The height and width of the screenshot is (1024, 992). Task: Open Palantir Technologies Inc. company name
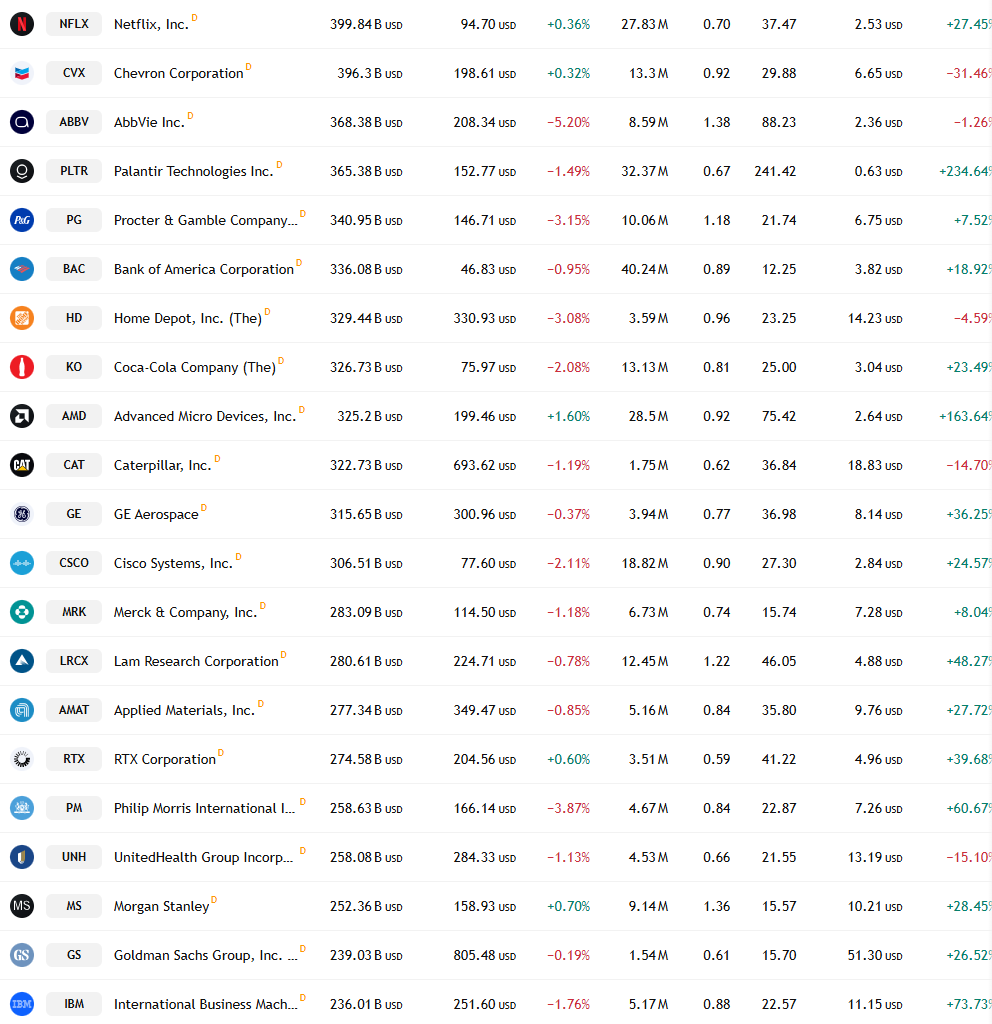tap(193, 171)
